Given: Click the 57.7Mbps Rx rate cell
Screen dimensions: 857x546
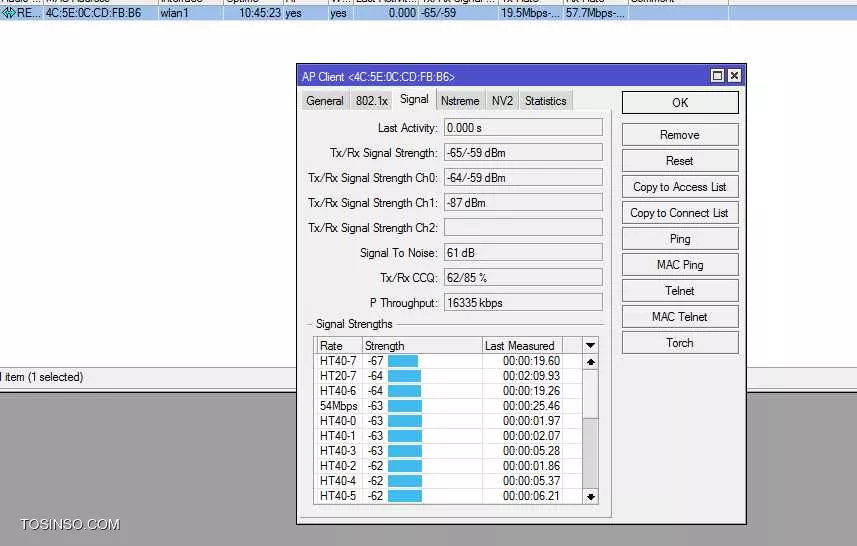Looking at the screenshot, I should pos(595,13).
